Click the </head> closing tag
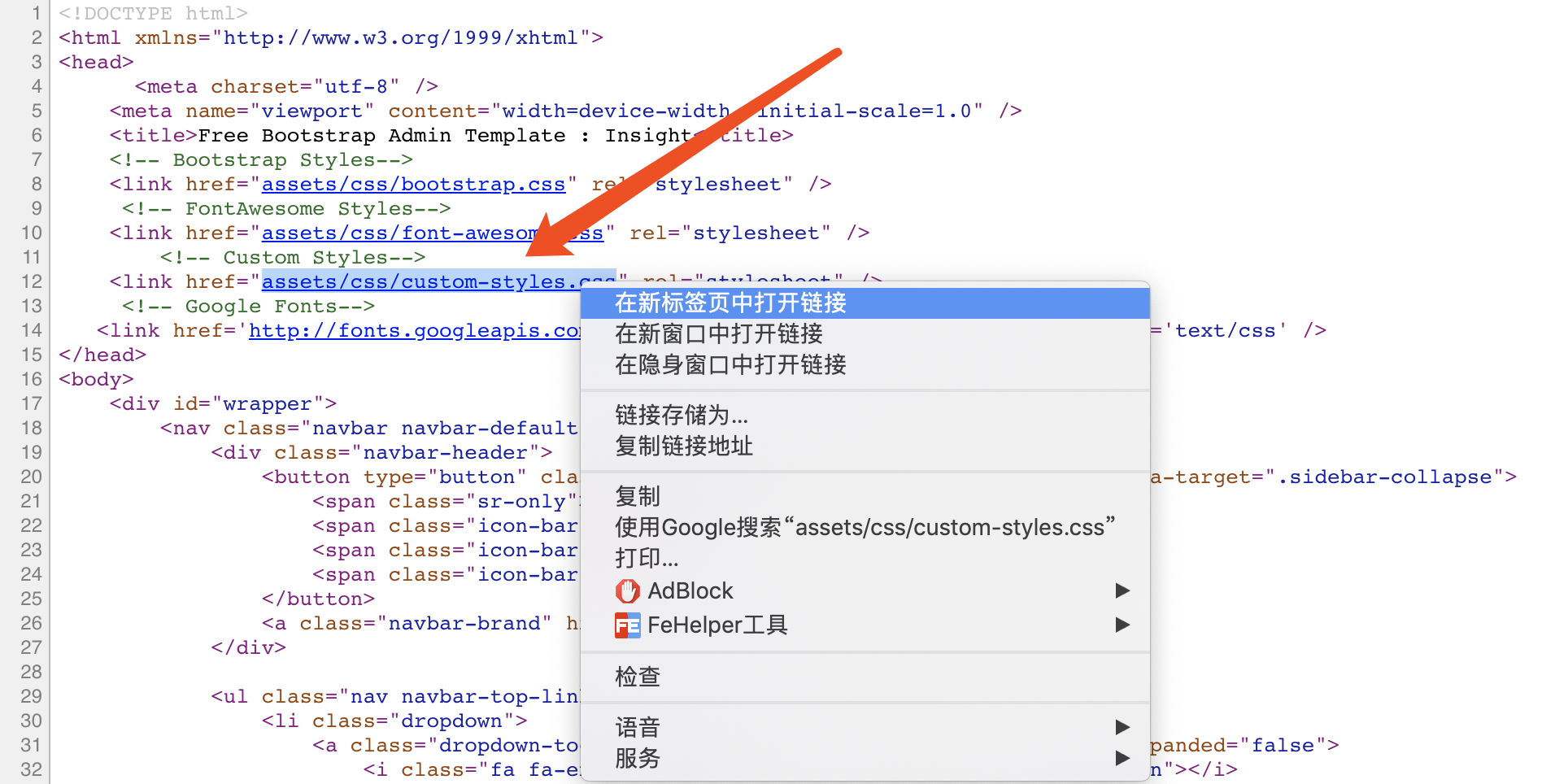The width and height of the screenshot is (1555, 784). (102, 355)
